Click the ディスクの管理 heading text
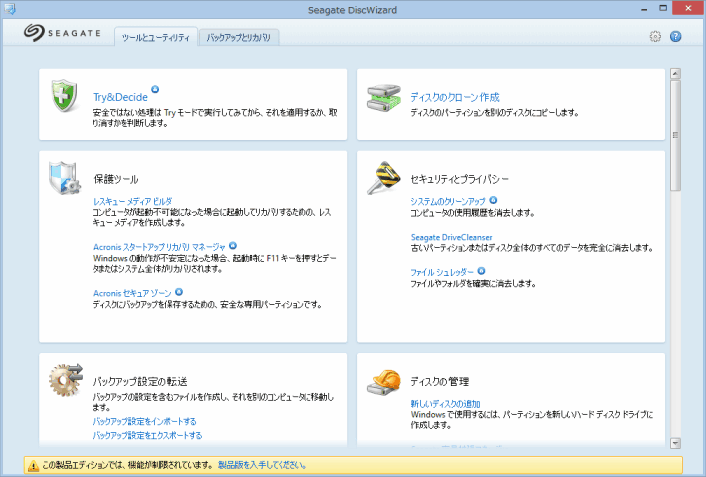Image resolution: width=706 pixels, height=477 pixels. 439,382
